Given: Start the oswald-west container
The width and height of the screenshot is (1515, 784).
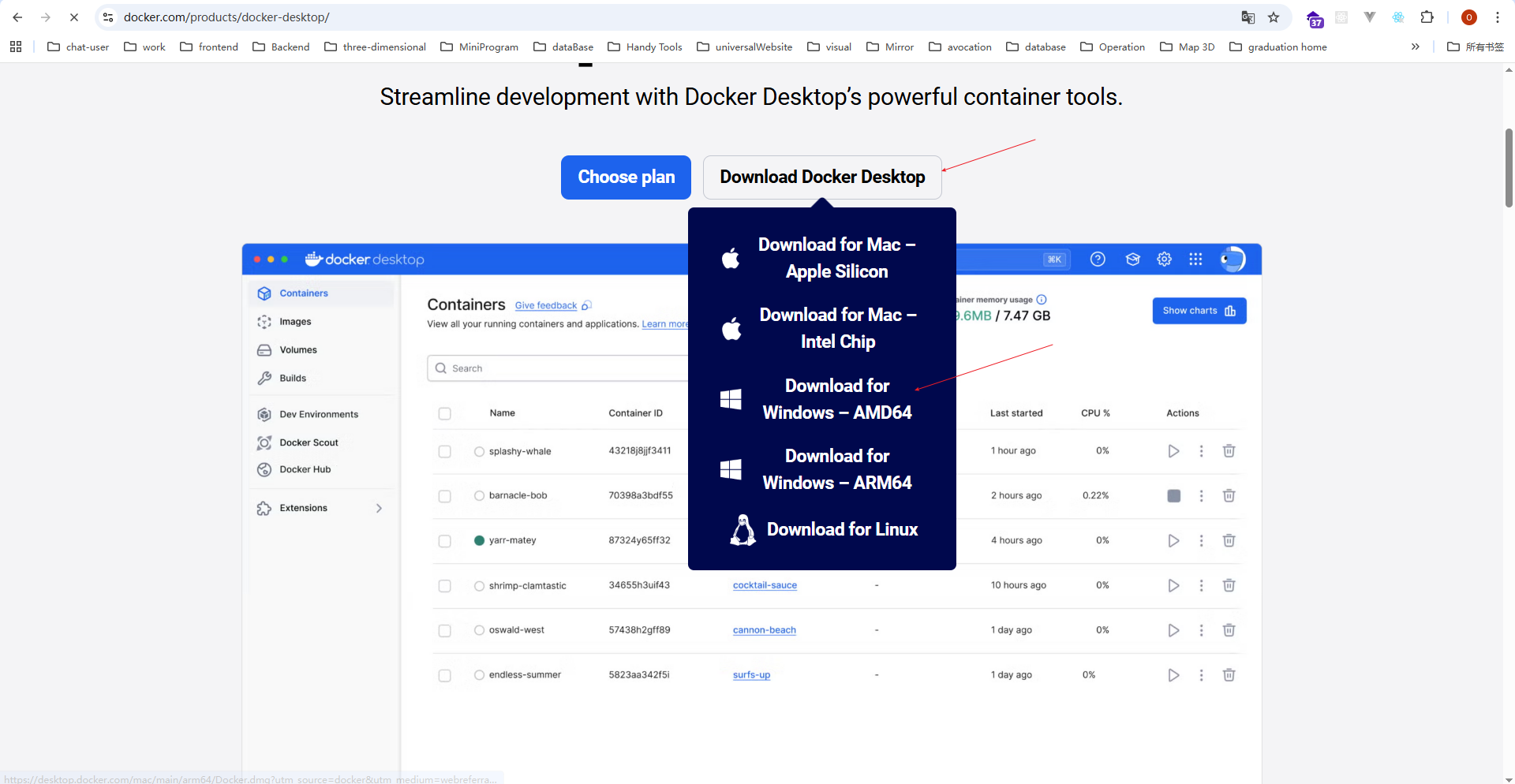Looking at the screenshot, I should pyautogui.click(x=1173, y=630).
